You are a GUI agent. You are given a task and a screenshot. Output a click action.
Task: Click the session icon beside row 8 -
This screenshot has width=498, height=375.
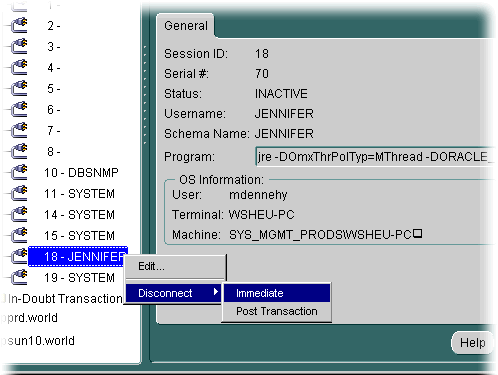(19, 152)
